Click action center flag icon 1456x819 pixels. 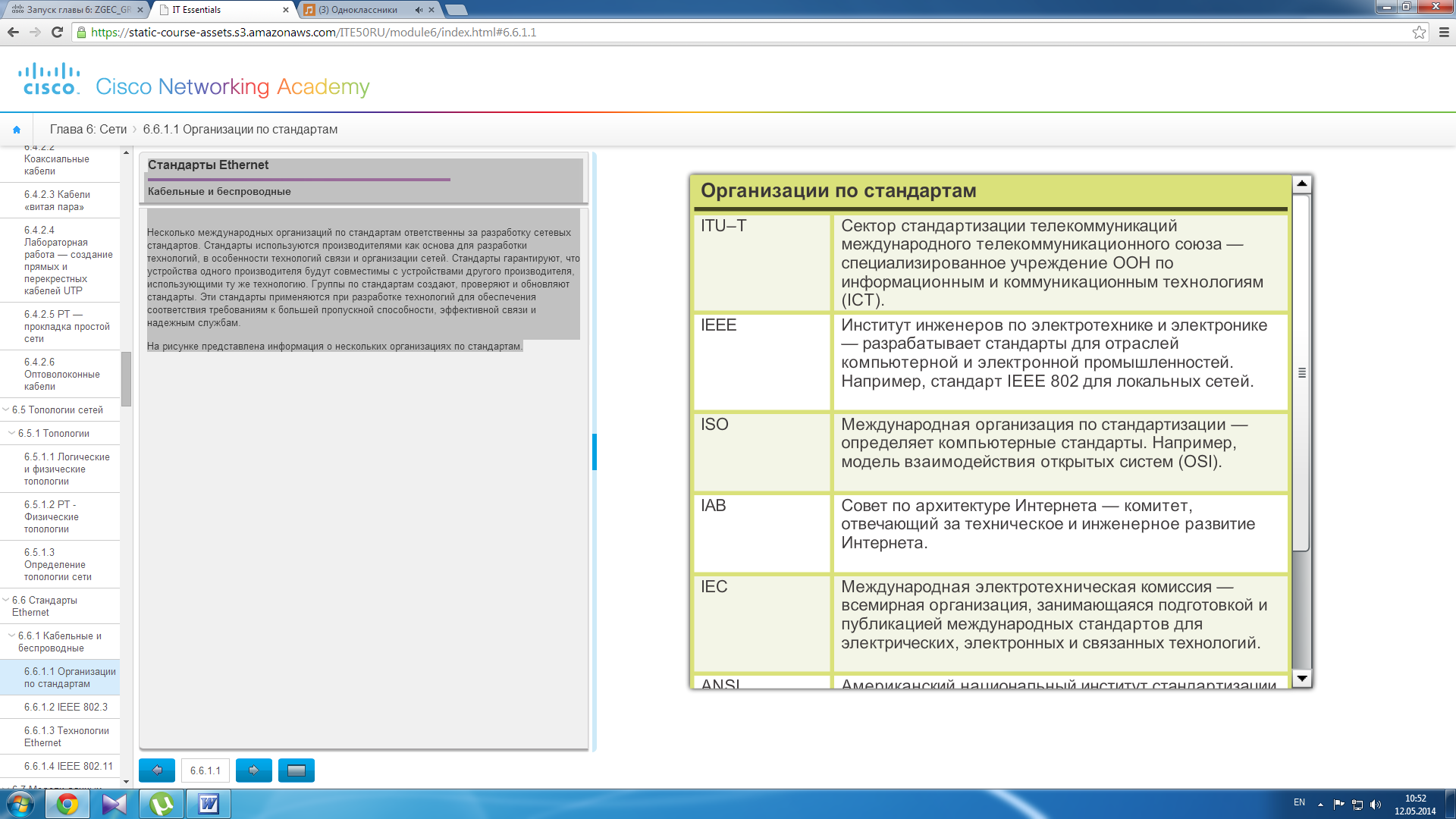click(x=1338, y=805)
